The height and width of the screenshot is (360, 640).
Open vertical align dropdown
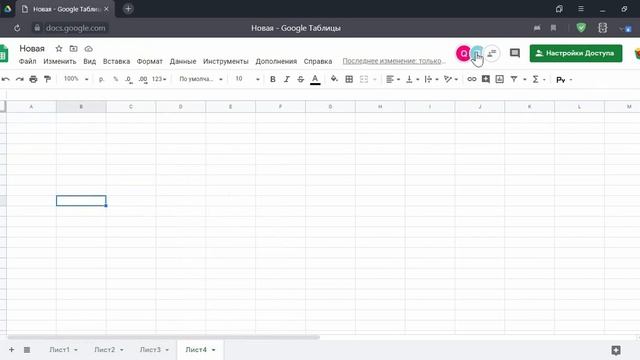coord(412,79)
